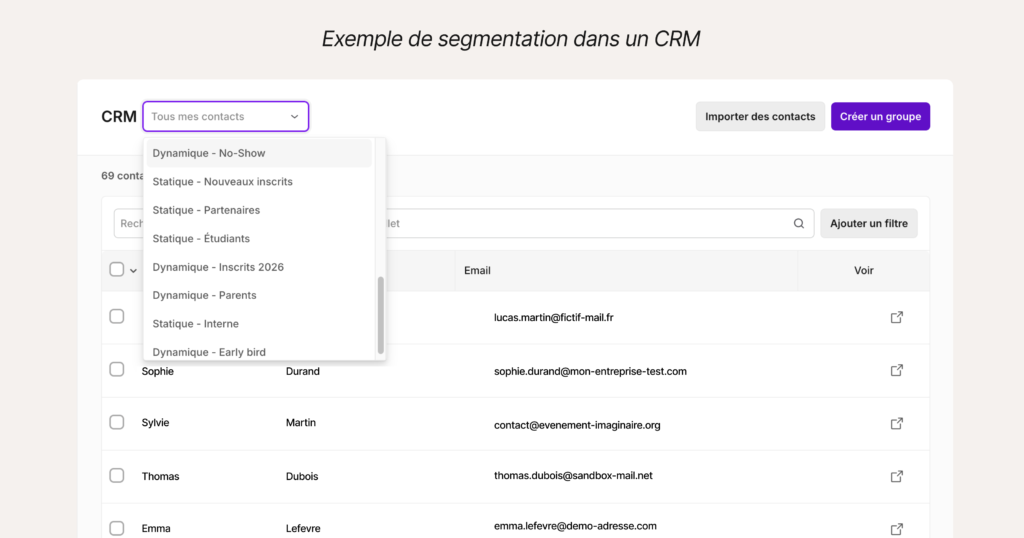This screenshot has height=538, width=1024.
Task: Pick Statique - Étudiants from the list
Action: click(x=259, y=238)
